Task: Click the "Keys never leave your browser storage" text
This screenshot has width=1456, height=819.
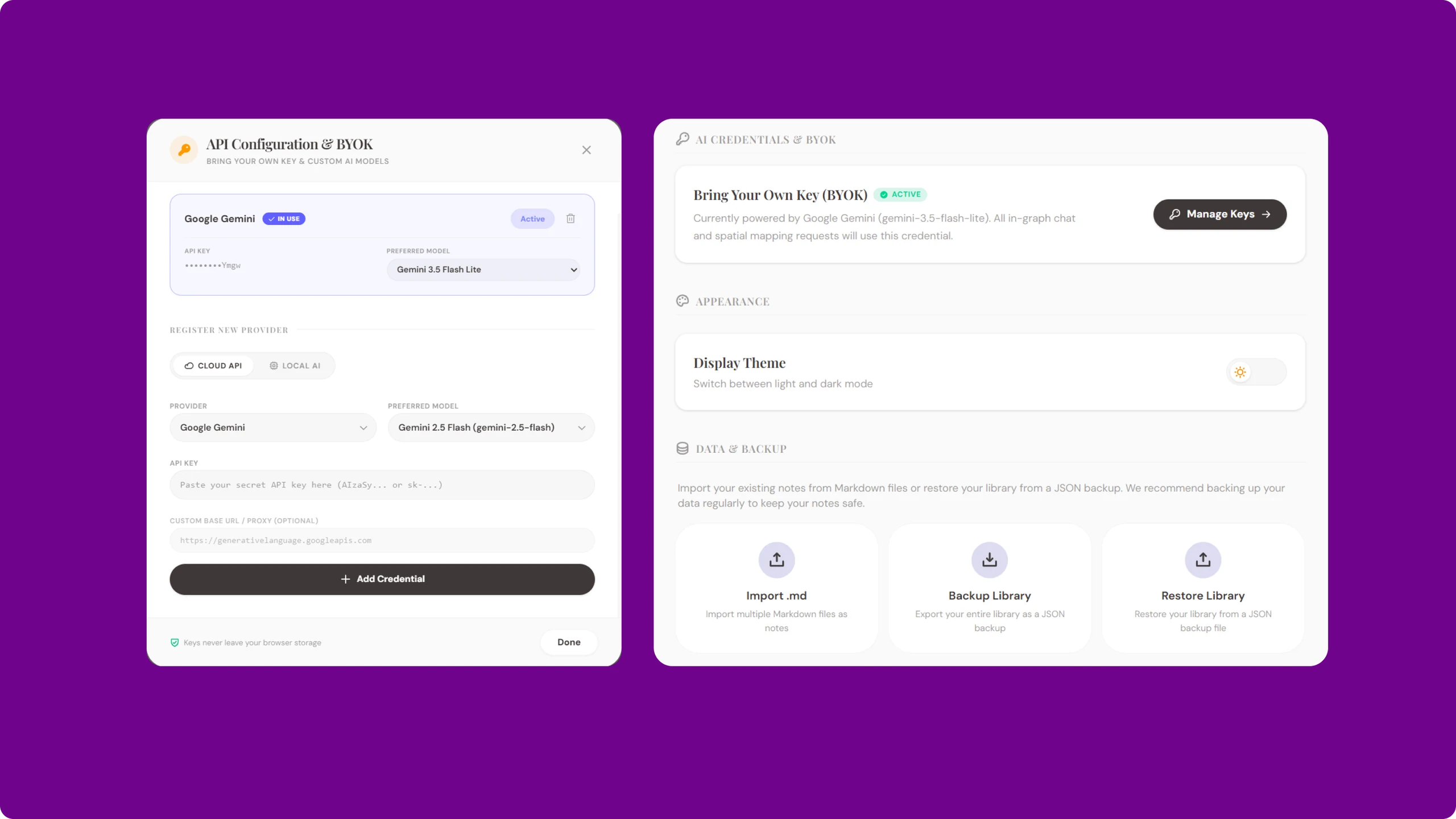Action: (x=253, y=643)
